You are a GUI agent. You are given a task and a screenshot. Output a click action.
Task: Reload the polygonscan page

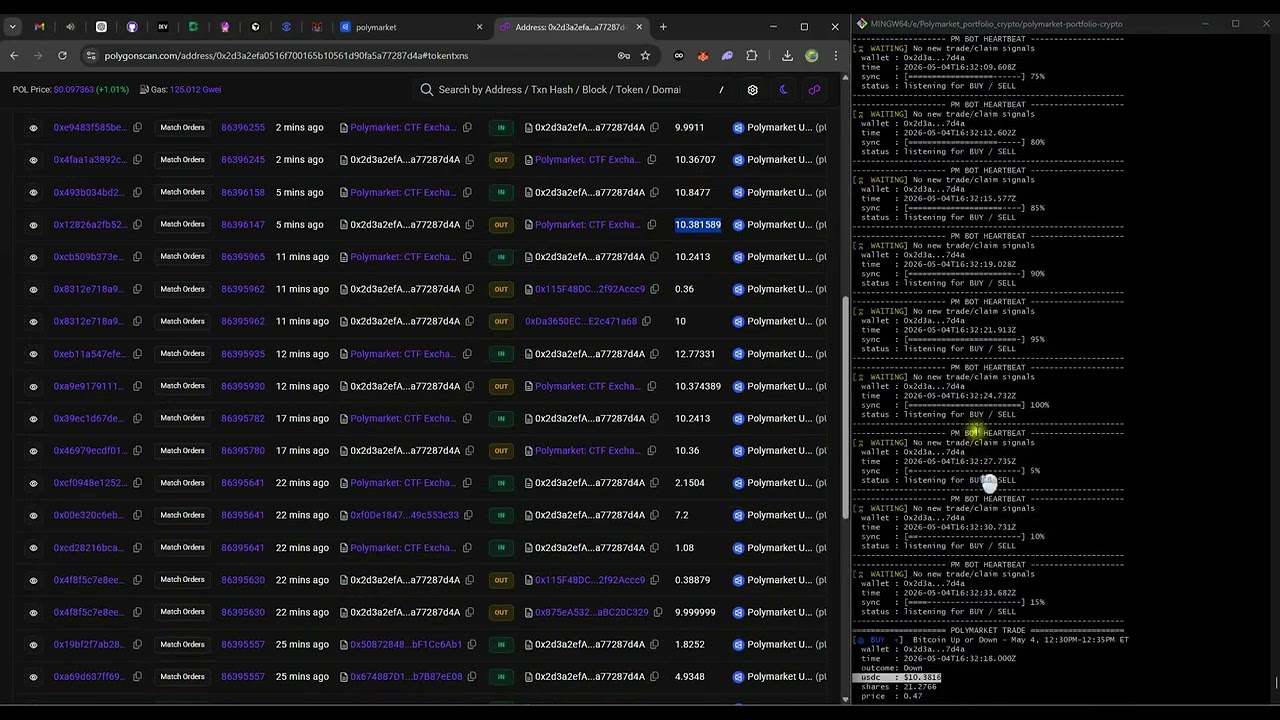coord(62,56)
